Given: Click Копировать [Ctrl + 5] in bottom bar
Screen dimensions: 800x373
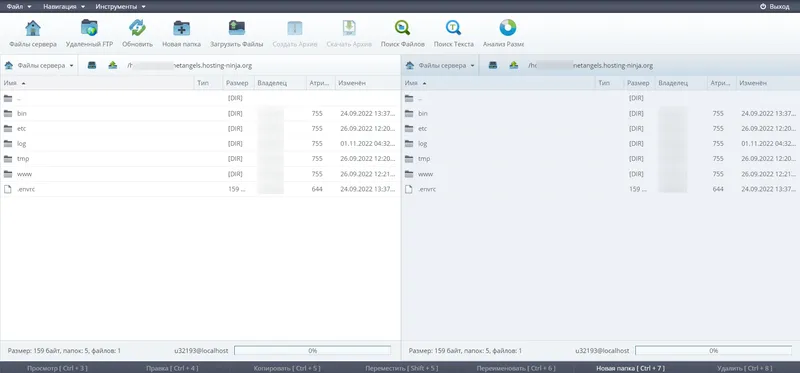Looking at the screenshot, I should [x=287, y=368].
